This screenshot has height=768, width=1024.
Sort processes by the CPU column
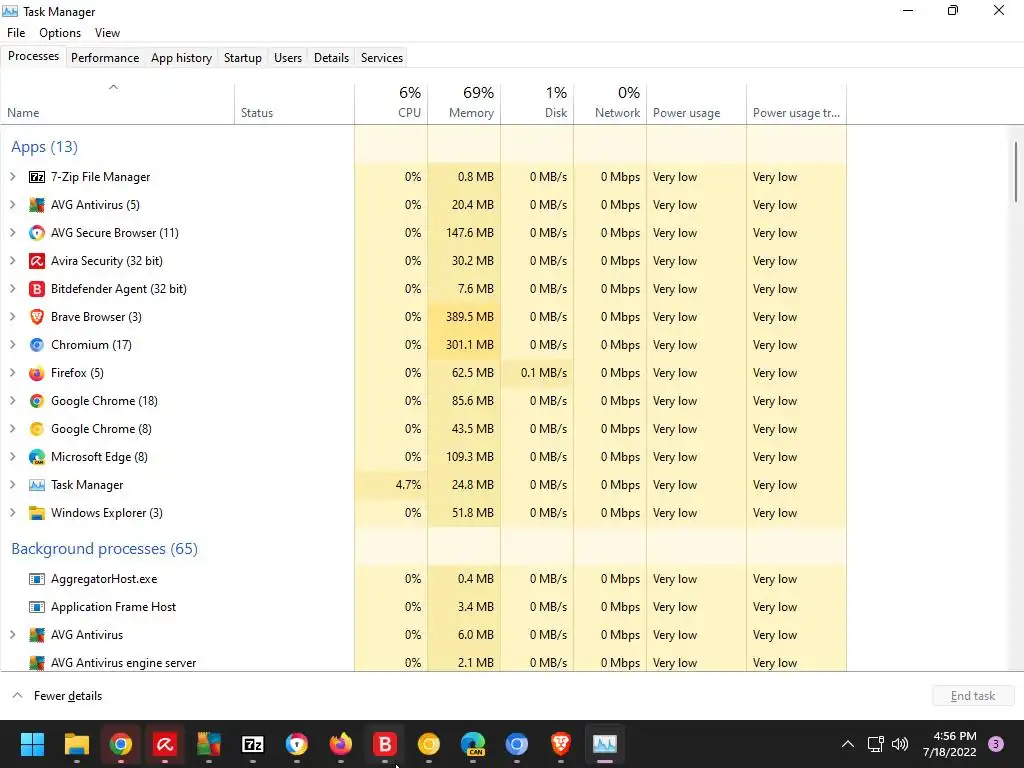[x=391, y=103]
